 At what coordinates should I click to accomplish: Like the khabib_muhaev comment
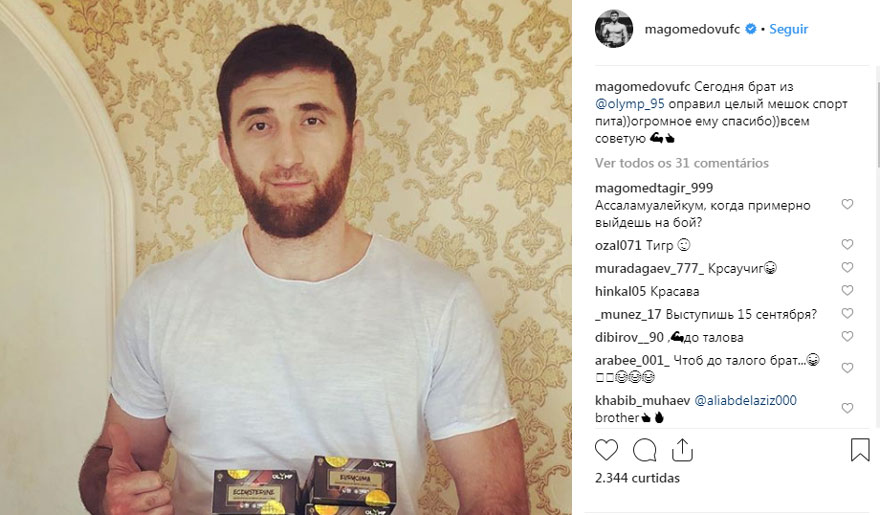coord(847,408)
